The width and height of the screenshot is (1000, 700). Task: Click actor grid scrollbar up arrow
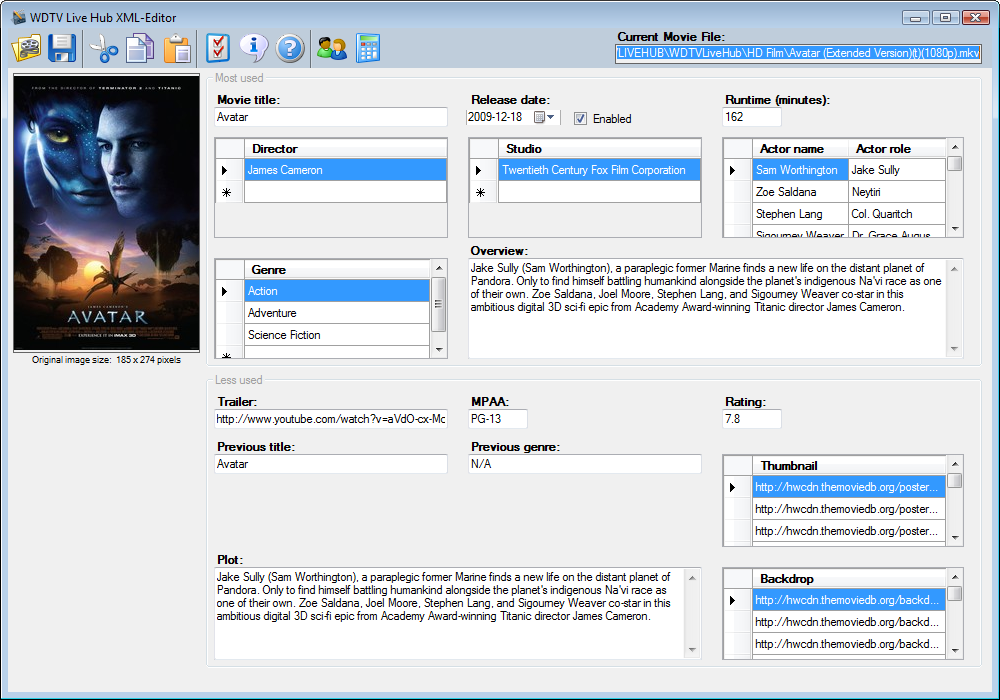pos(955,147)
